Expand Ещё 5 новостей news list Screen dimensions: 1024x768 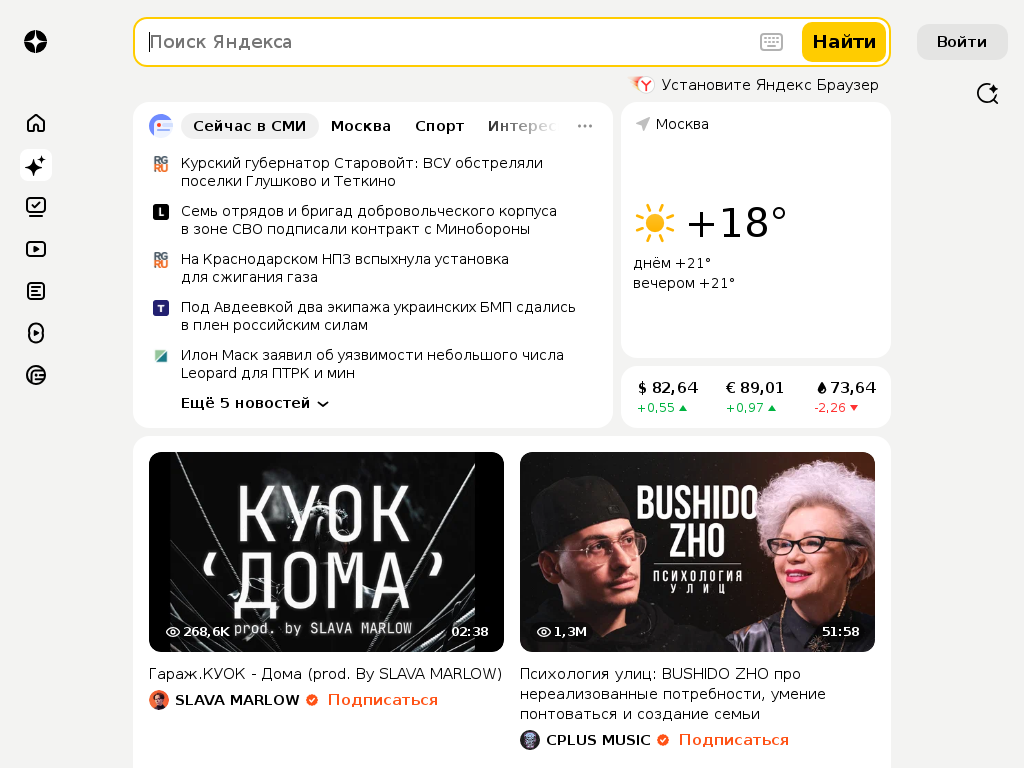click(255, 403)
